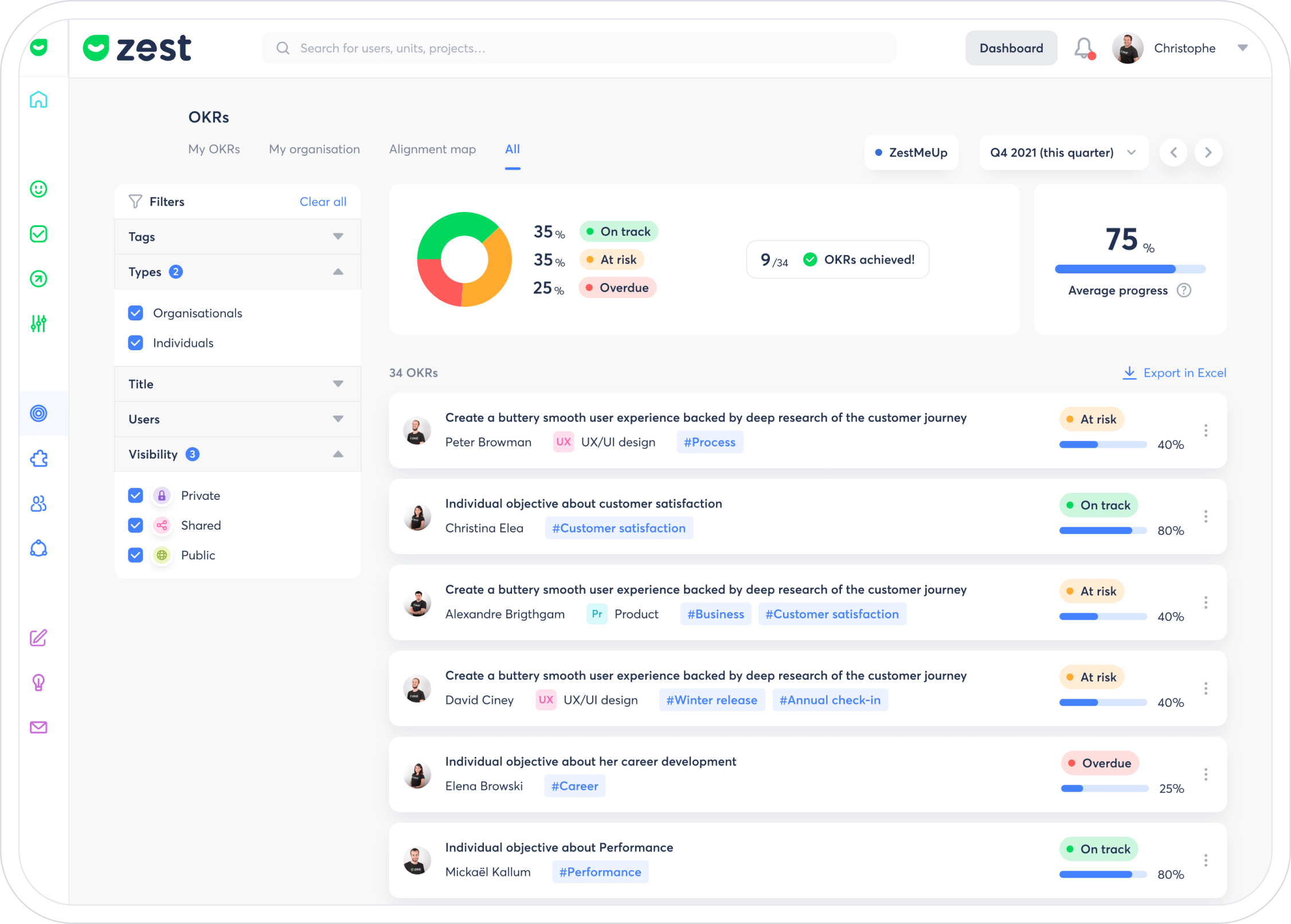Click the Export in Excel link
Image resolution: width=1291 pixels, height=924 pixels.
coord(1175,373)
